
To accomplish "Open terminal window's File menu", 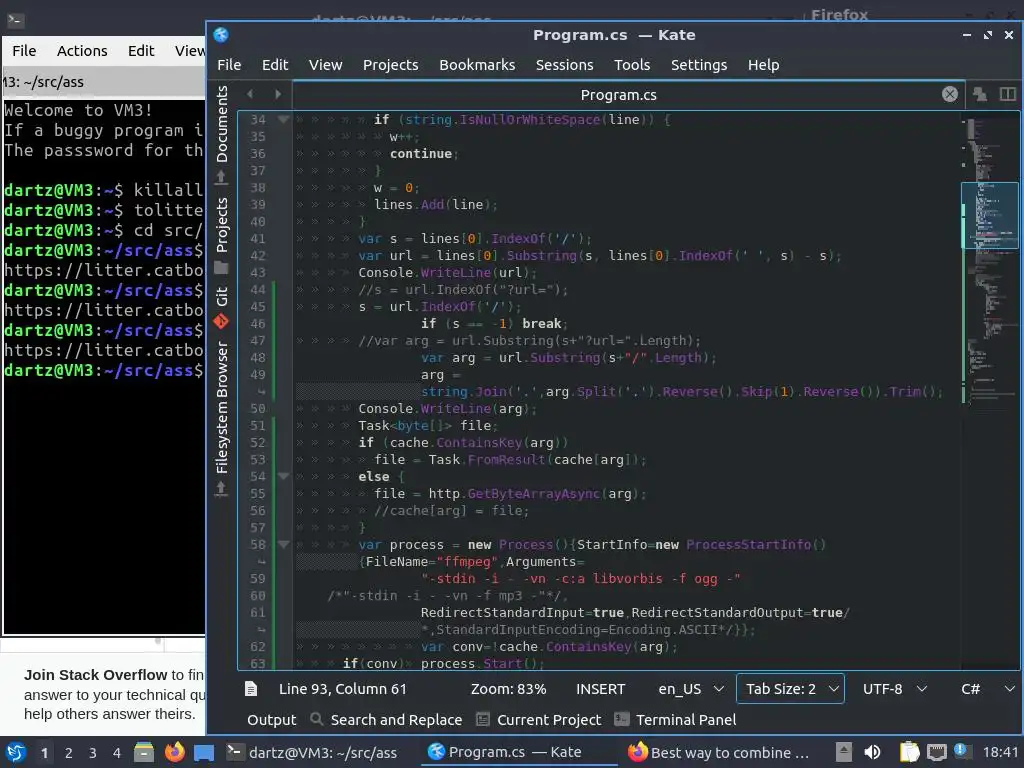I will pos(24,50).
